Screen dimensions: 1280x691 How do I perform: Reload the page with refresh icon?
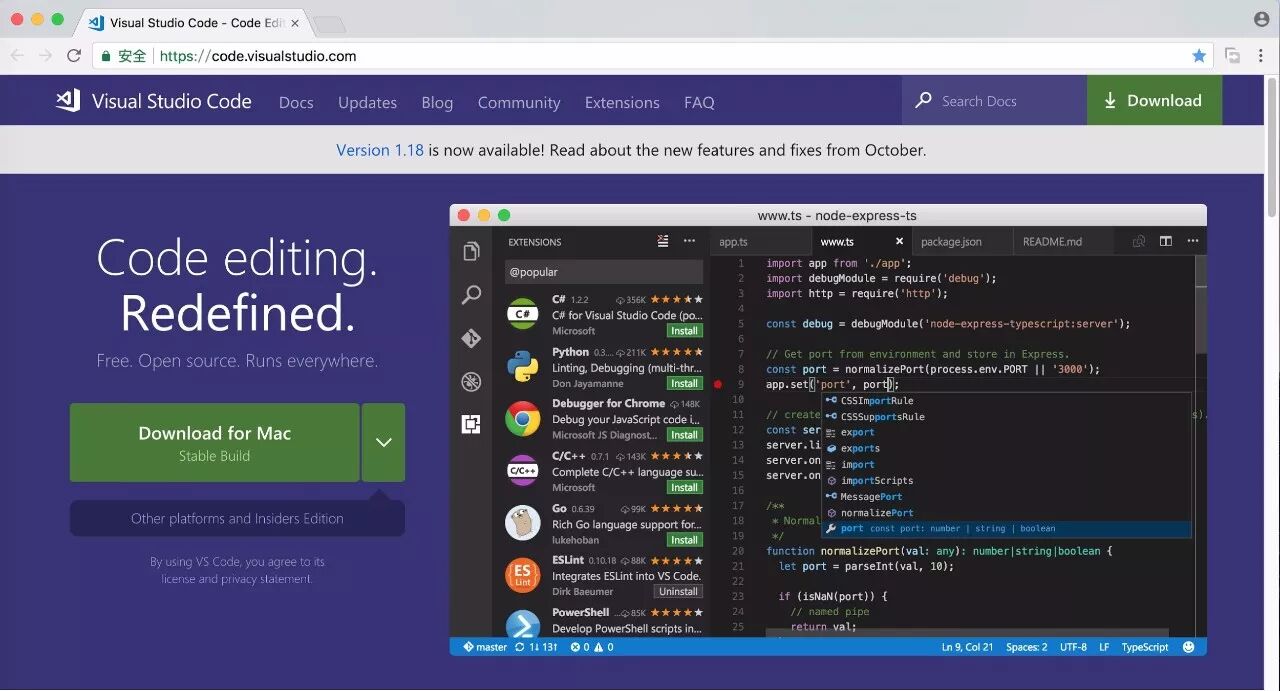(x=74, y=56)
